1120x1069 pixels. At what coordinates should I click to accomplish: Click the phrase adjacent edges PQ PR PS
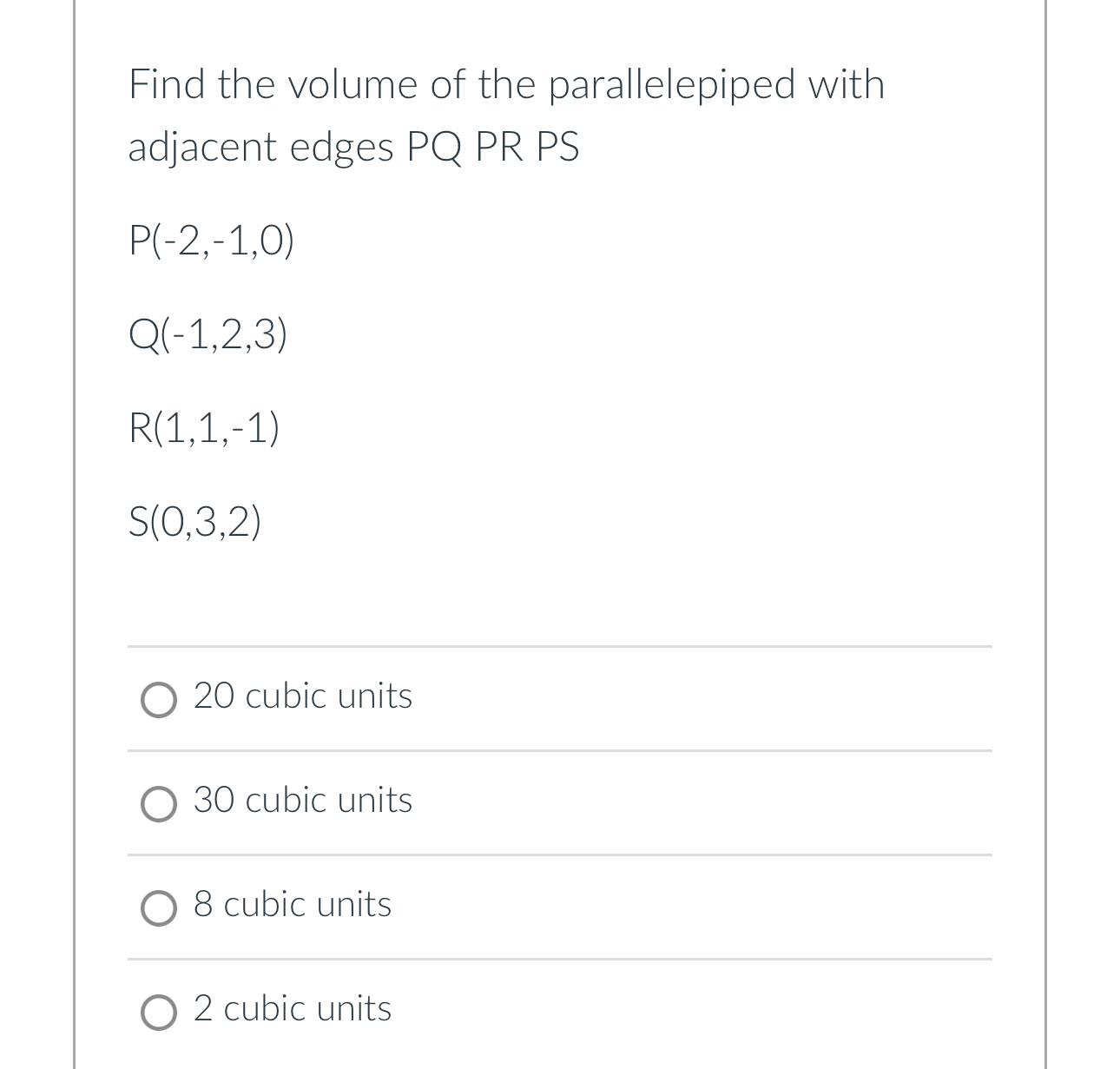coord(353,147)
